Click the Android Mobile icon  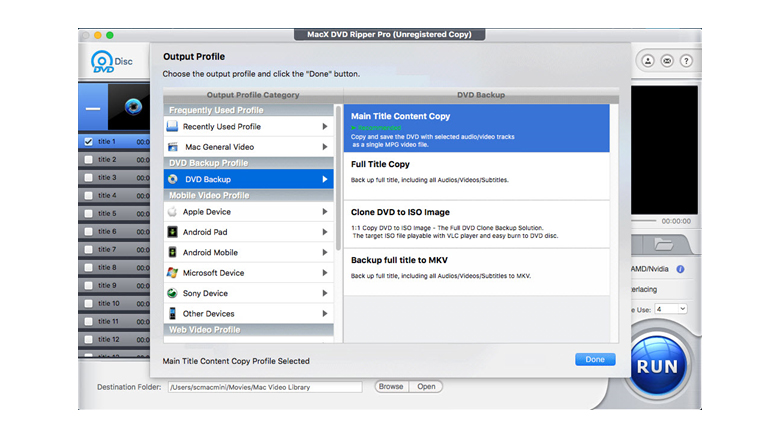[x=172, y=252]
